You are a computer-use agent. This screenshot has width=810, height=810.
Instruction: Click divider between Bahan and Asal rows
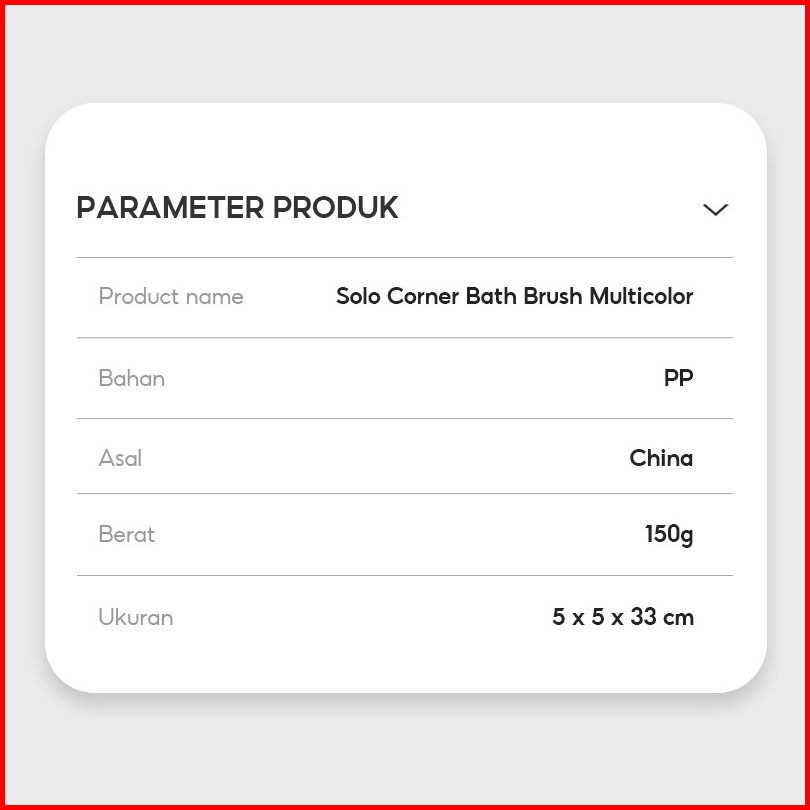tap(404, 418)
